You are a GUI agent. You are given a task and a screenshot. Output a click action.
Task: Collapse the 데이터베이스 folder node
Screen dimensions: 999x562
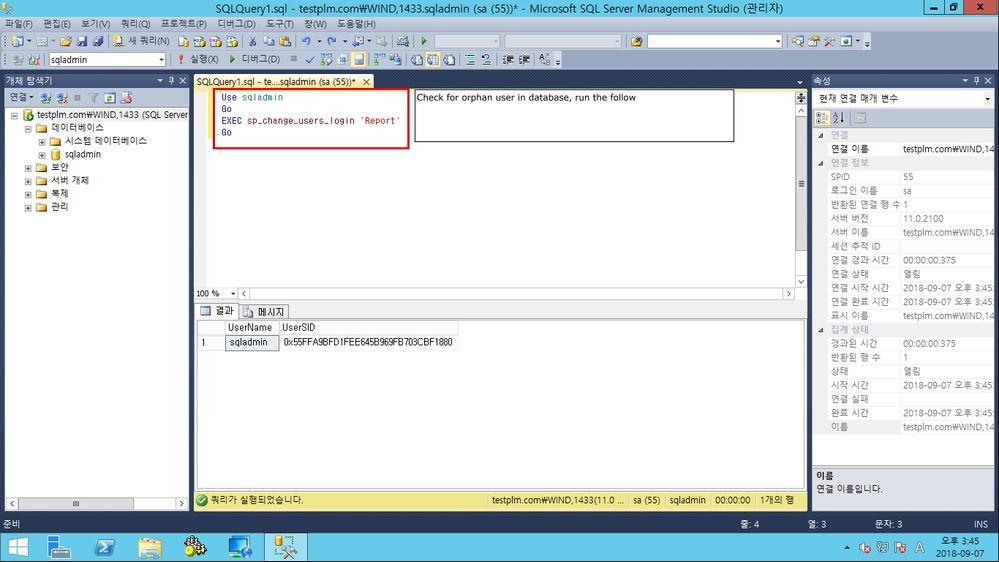click(28, 128)
